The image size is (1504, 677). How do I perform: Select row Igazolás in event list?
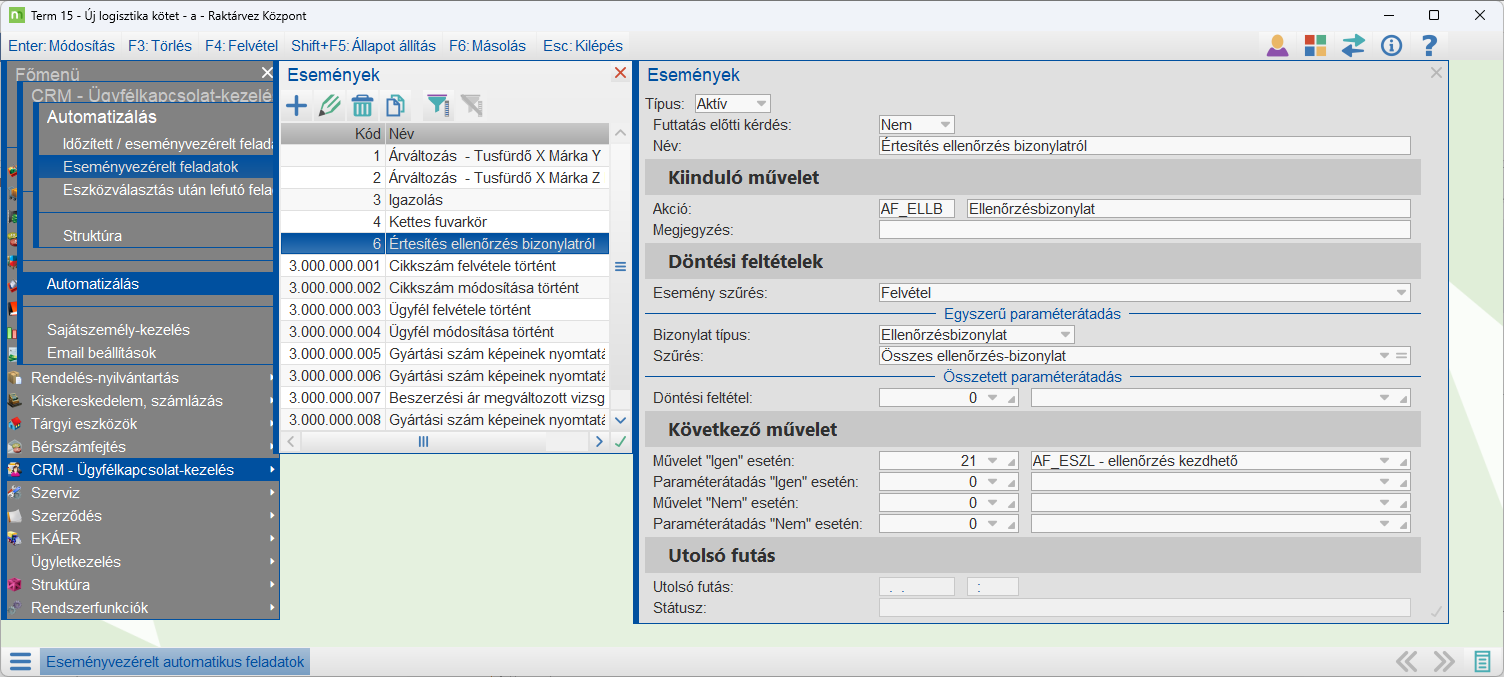pos(445,200)
